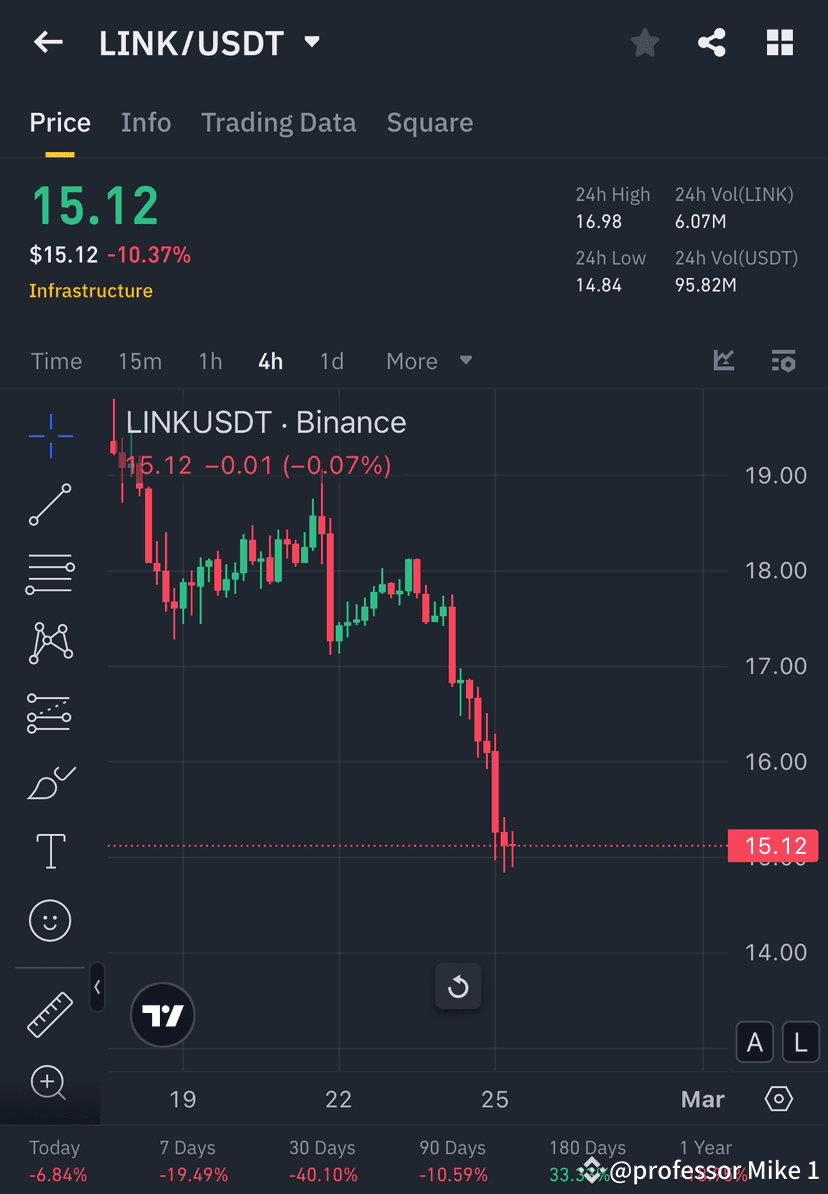
Task: Select the crosshair cursor tool
Action: point(50,435)
